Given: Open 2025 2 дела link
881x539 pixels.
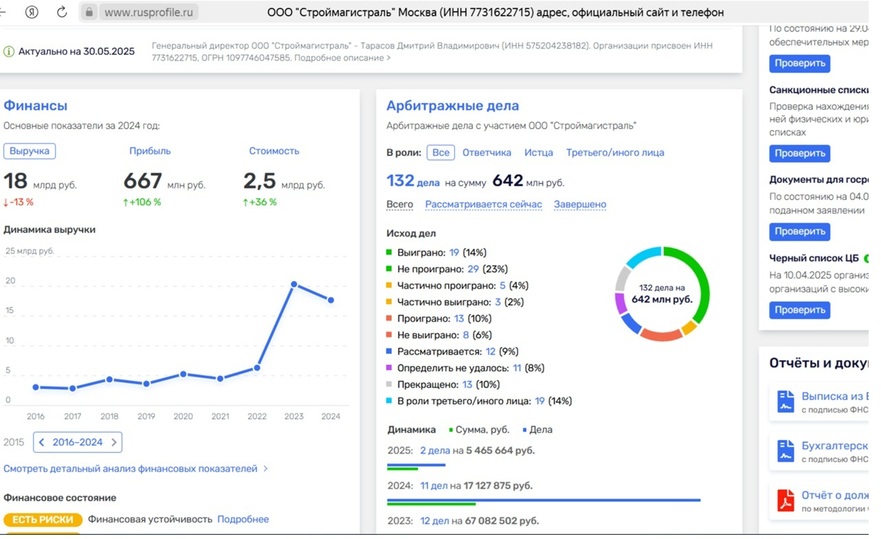Looking at the screenshot, I should 435,451.
